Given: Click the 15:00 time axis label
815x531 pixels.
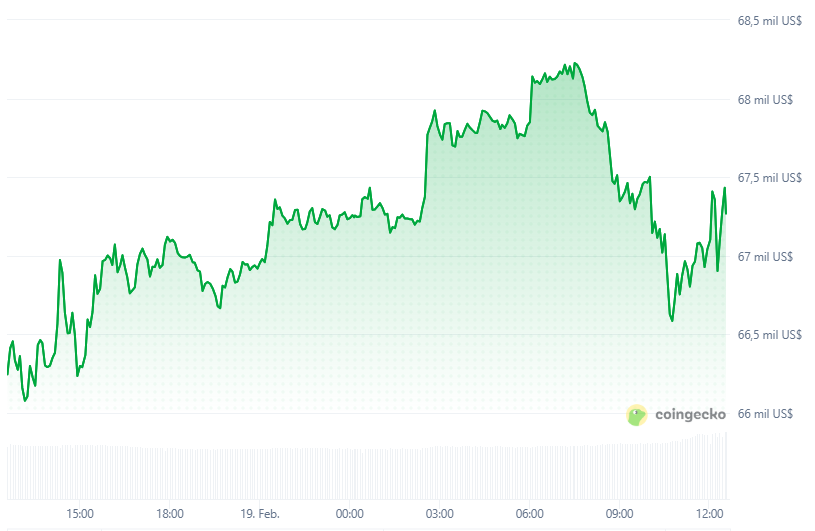Looking at the screenshot, I should 80,514.
